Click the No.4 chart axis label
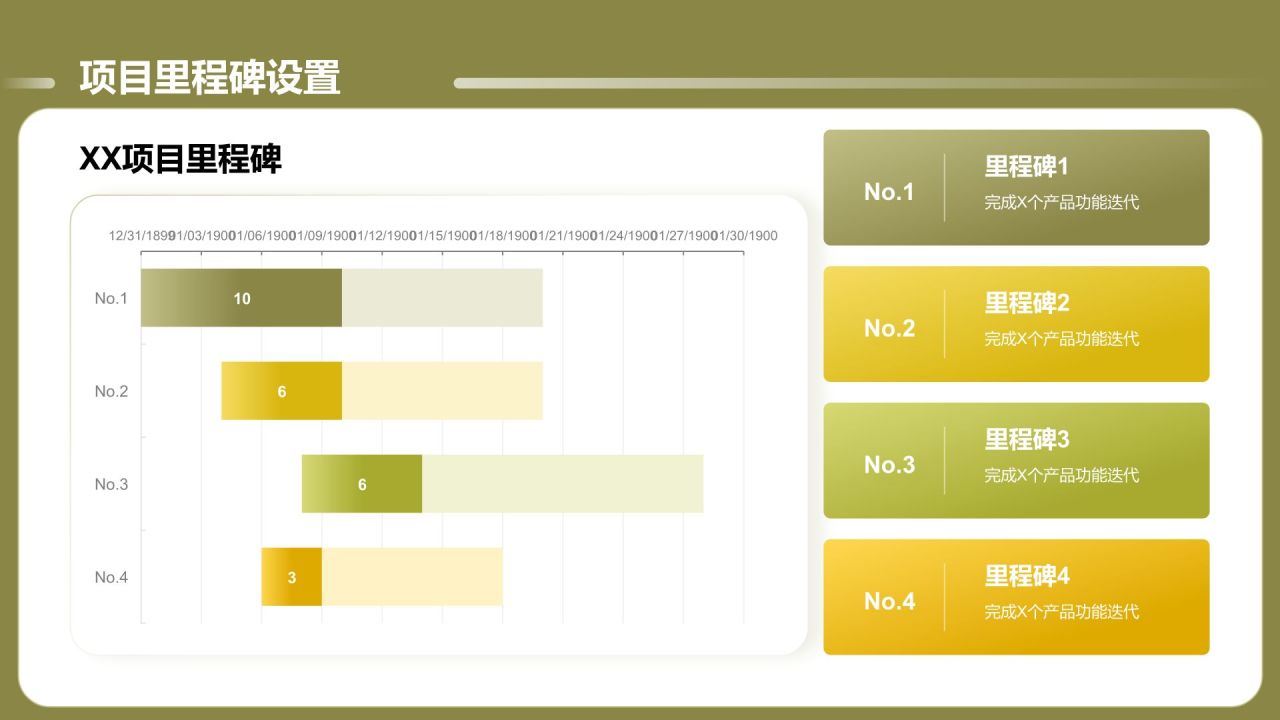The image size is (1280, 720). tap(111, 577)
